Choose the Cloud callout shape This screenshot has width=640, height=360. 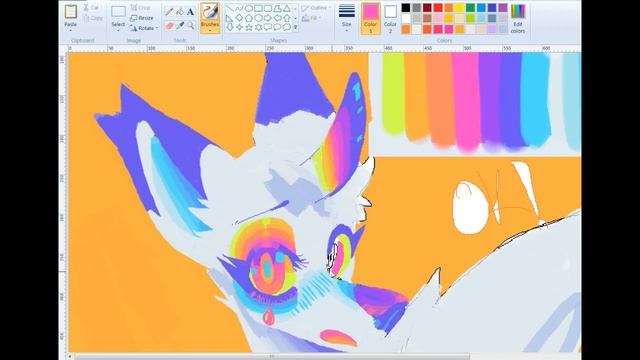coord(287,27)
